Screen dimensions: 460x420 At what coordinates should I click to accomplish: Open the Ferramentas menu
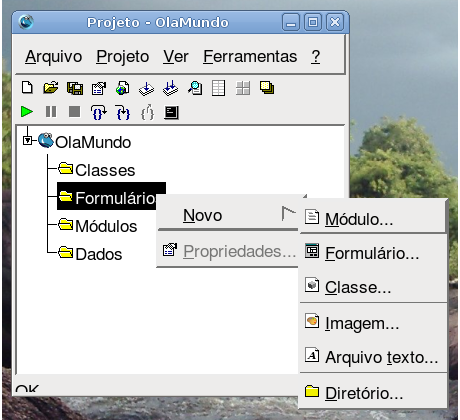coord(250,56)
